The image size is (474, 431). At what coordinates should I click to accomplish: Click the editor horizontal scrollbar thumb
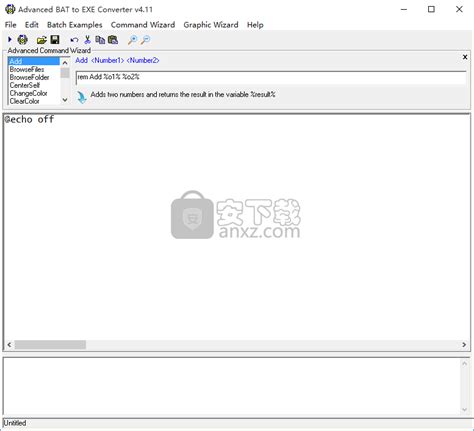(50, 345)
